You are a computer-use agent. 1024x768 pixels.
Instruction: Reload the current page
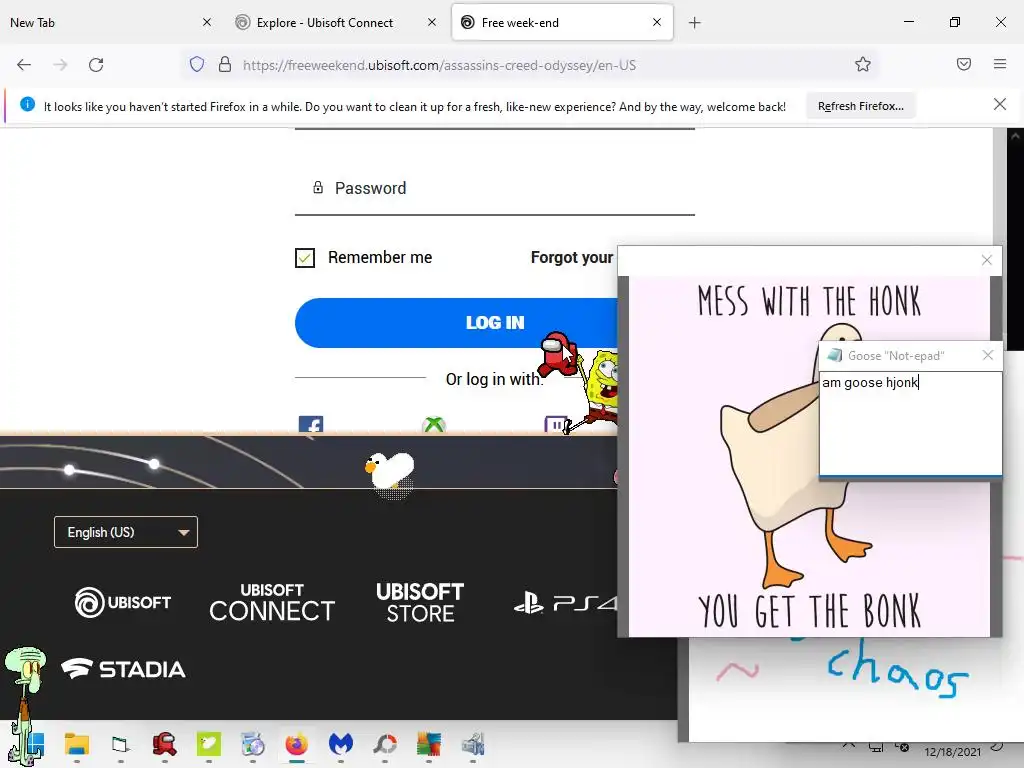[x=96, y=65]
